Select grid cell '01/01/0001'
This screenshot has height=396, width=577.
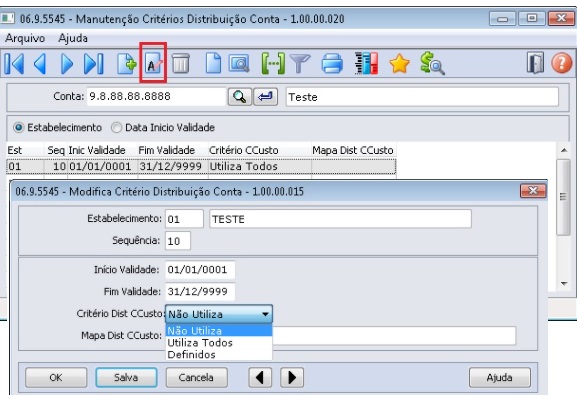[x=102, y=166]
